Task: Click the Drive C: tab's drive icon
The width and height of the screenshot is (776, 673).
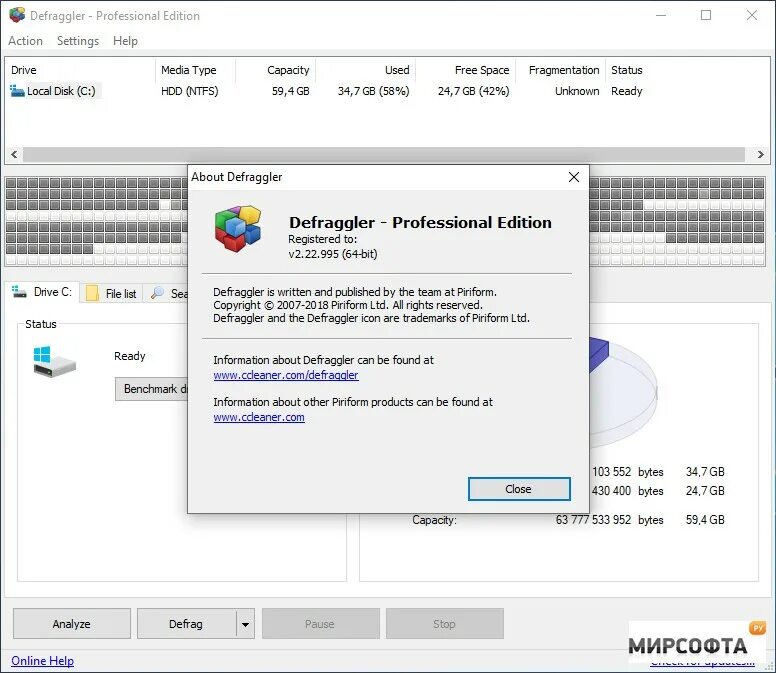Action: [19, 292]
